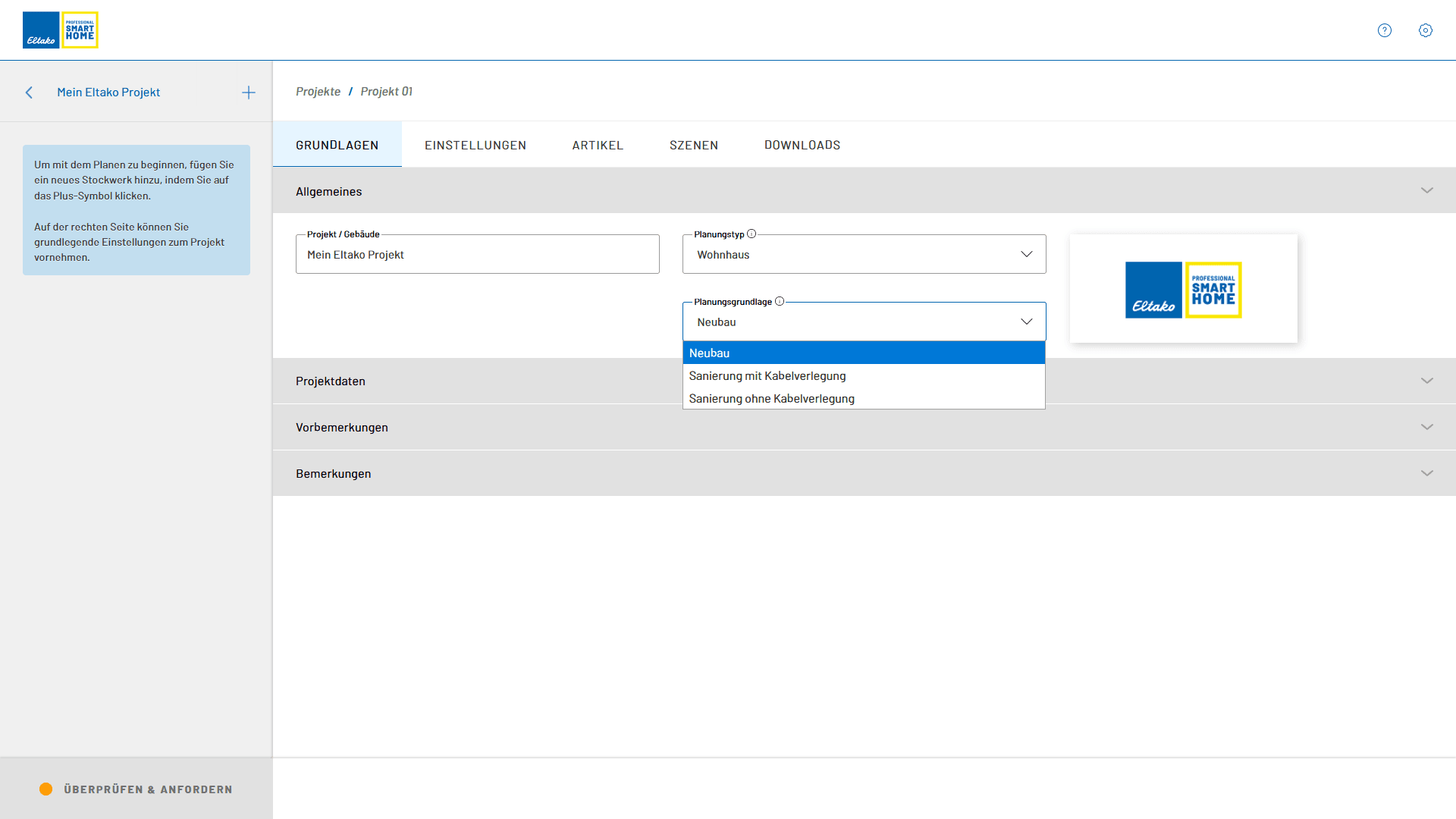
Task: Expand the Vorbemerkungen section
Action: (1426, 428)
